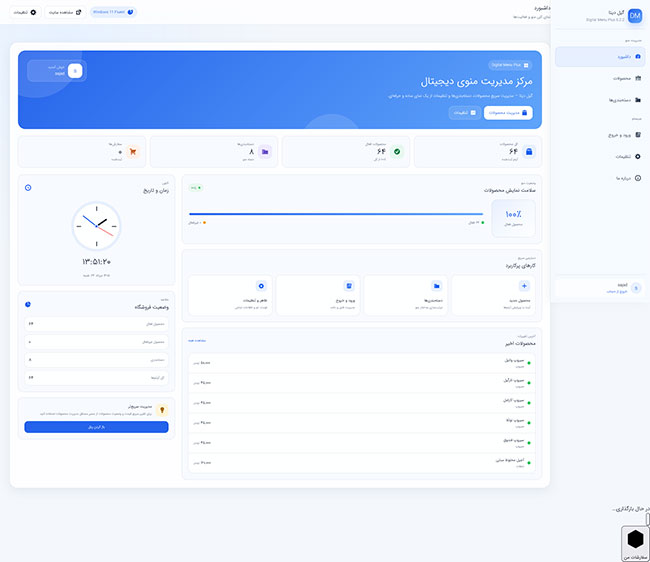The width and height of the screenshot is (650, 562).
Task: Click the محصول غیرفعال row in store status
Action: pyautogui.click(x=97, y=342)
